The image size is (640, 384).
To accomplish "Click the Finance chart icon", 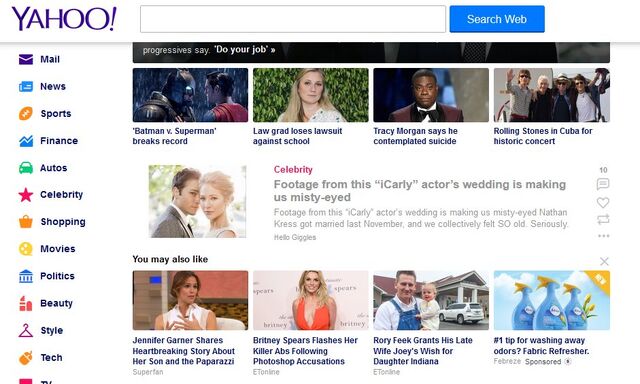I will (26, 141).
